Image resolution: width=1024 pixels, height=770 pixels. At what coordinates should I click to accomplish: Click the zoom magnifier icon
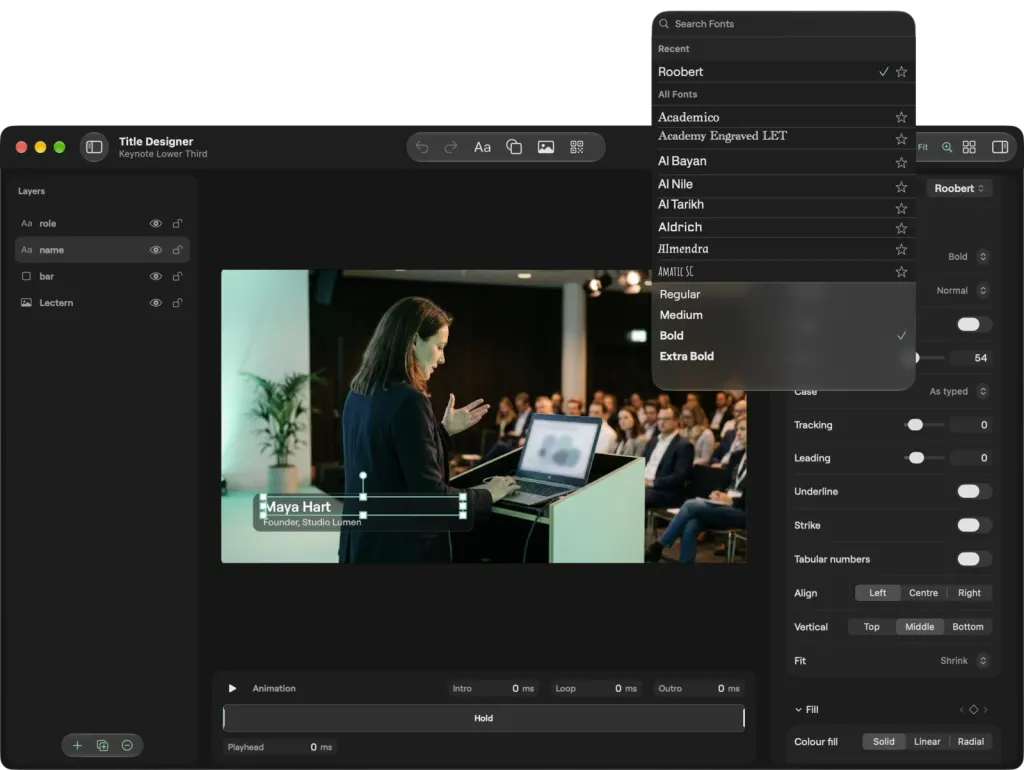[x=946, y=147]
